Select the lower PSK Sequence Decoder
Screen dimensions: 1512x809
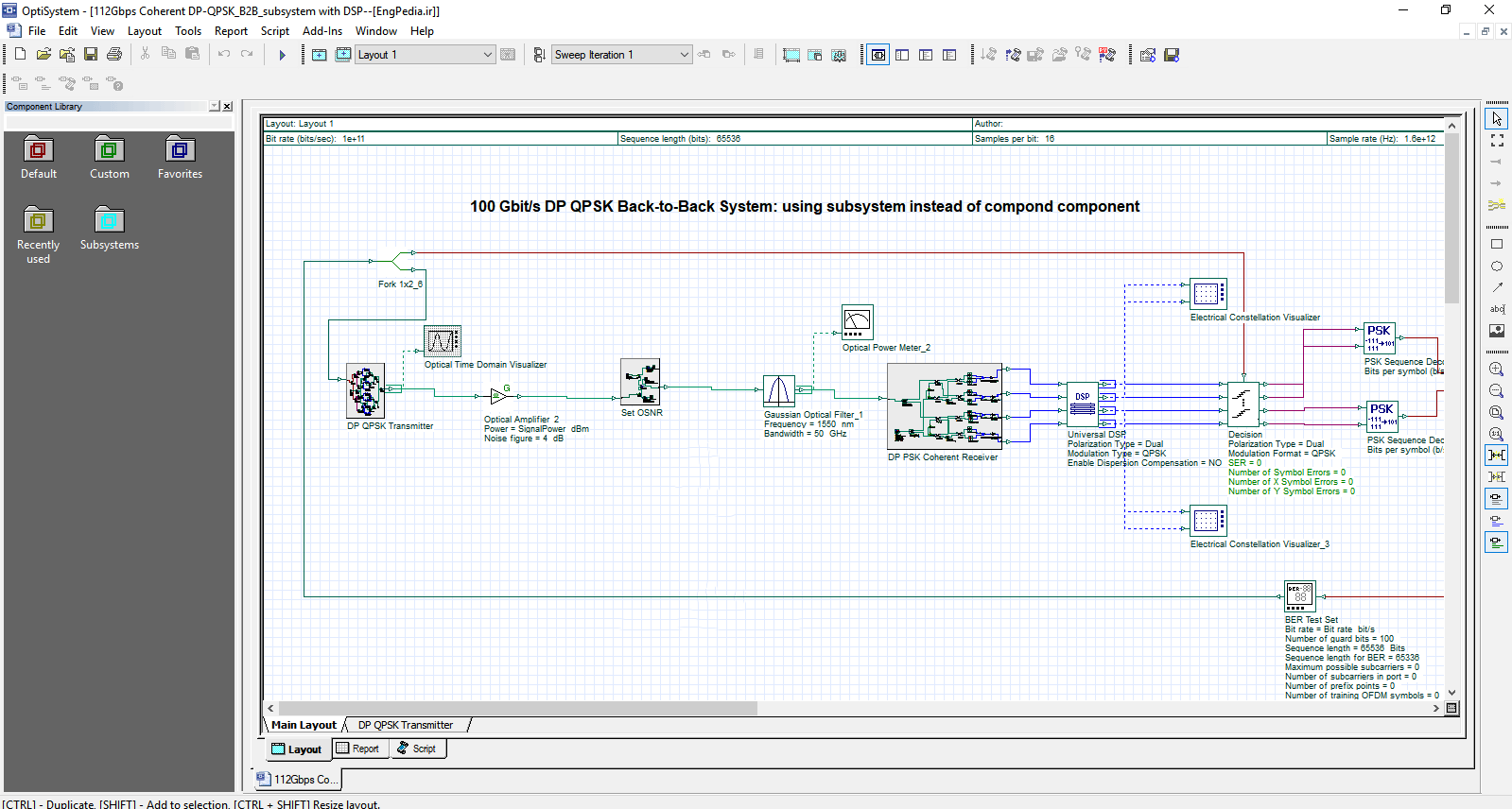point(1382,417)
